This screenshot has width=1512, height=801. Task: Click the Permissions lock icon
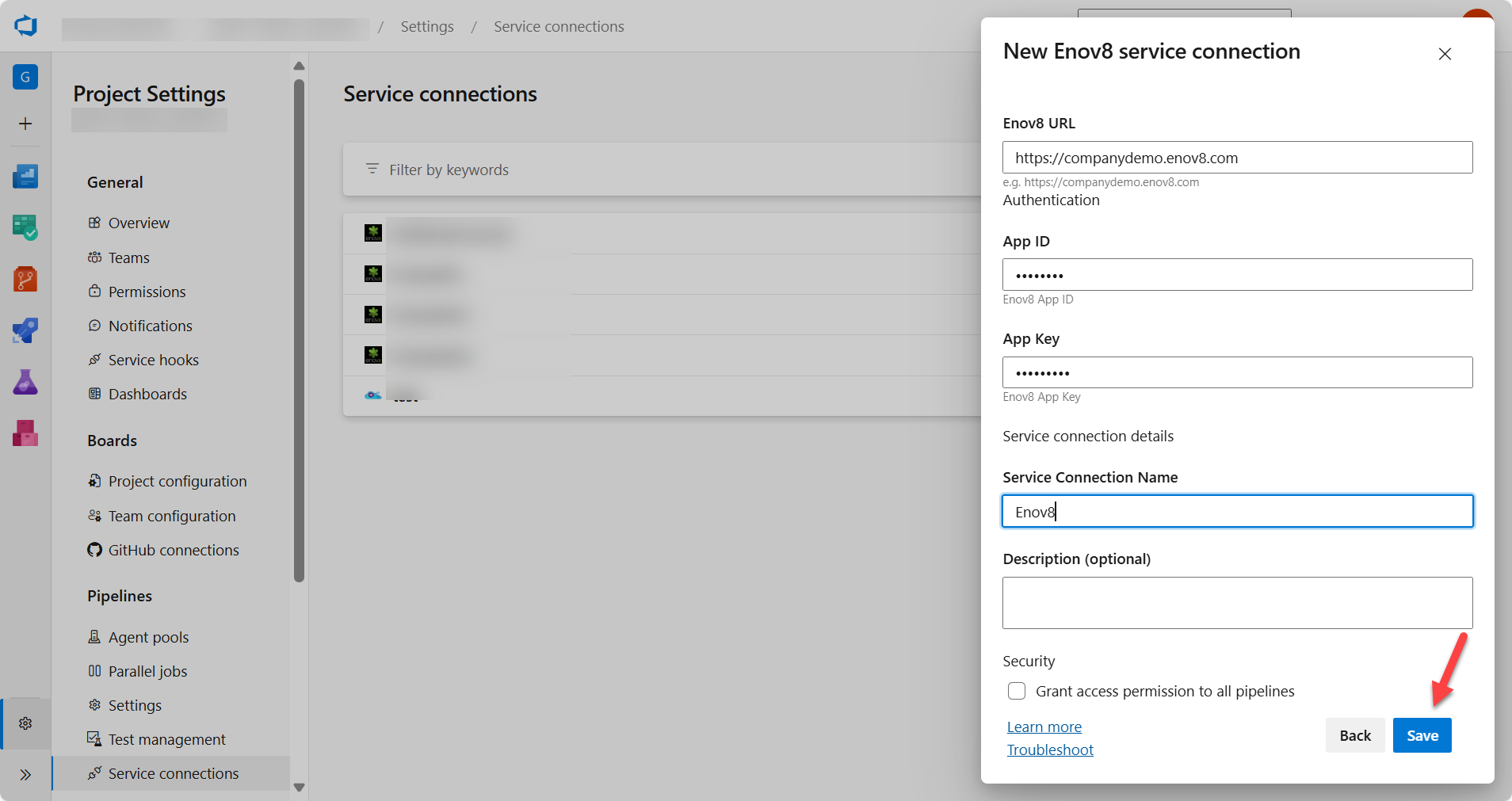coord(94,291)
